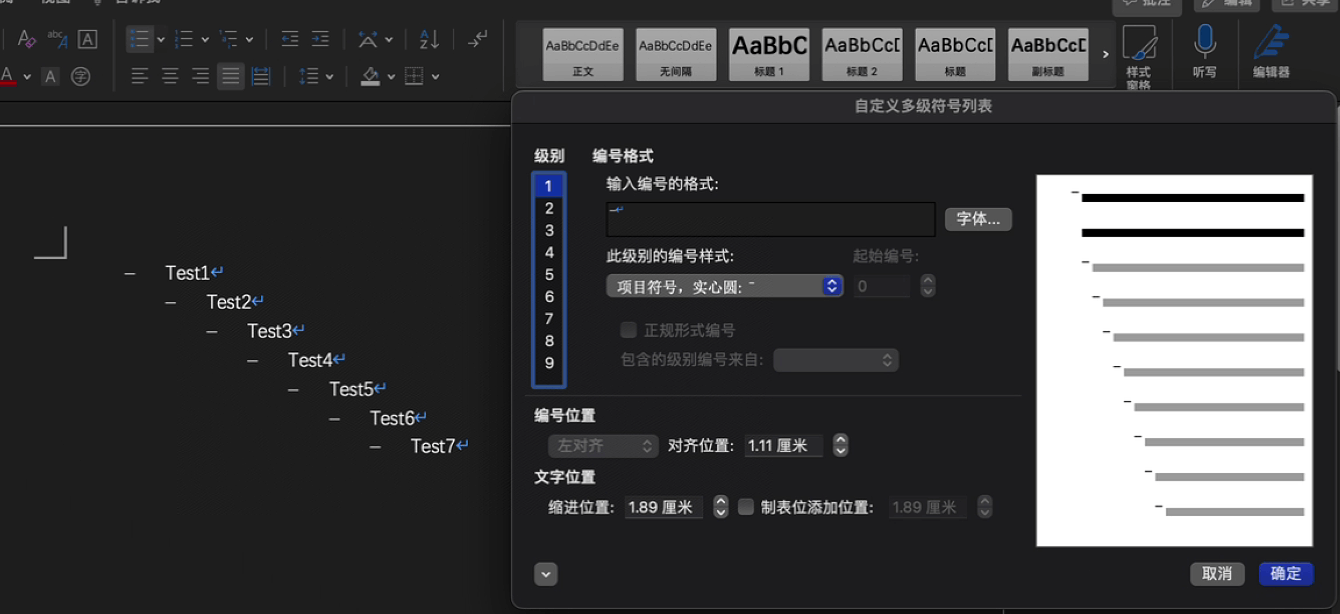This screenshot has width=1340, height=614.
Task: Open 此级别的编号样式 dropdown
Action: click(725, 286)
